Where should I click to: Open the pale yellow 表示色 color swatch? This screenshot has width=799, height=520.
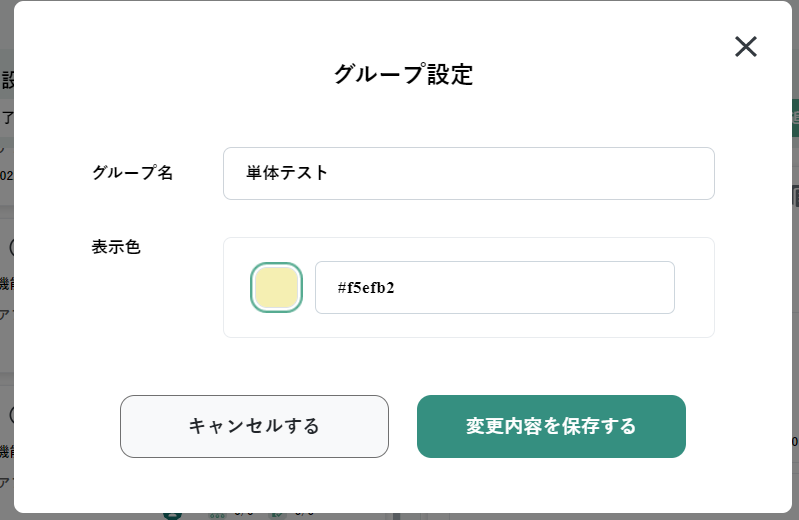click(x=276, y=288)
